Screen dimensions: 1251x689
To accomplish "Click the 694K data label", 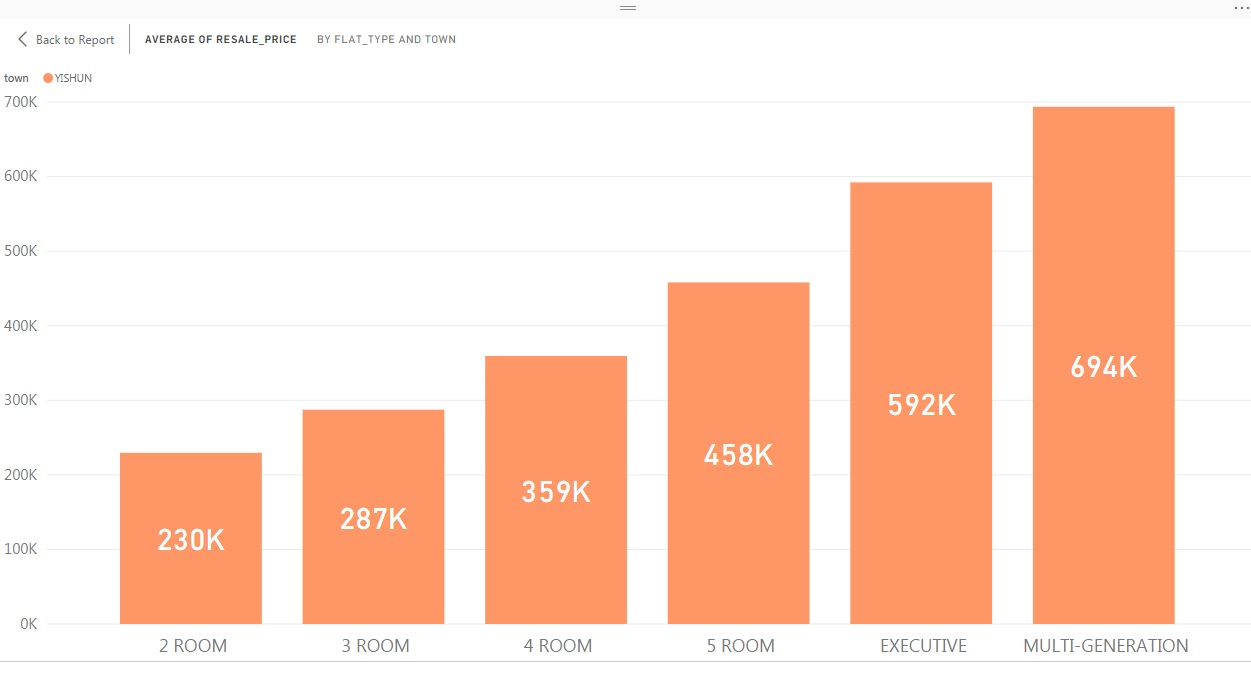I will (x=1103, y=367).
